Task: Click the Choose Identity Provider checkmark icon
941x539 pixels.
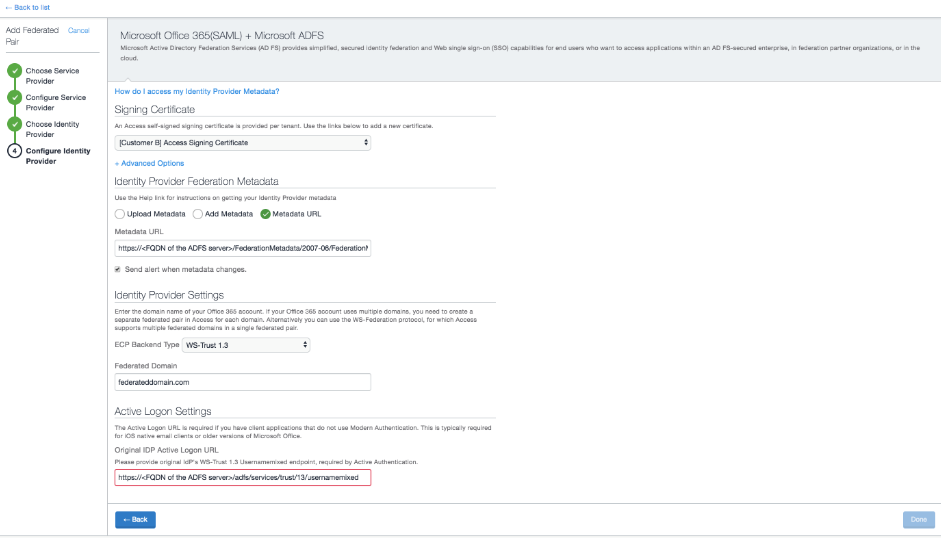Action: tap(14, 124)
